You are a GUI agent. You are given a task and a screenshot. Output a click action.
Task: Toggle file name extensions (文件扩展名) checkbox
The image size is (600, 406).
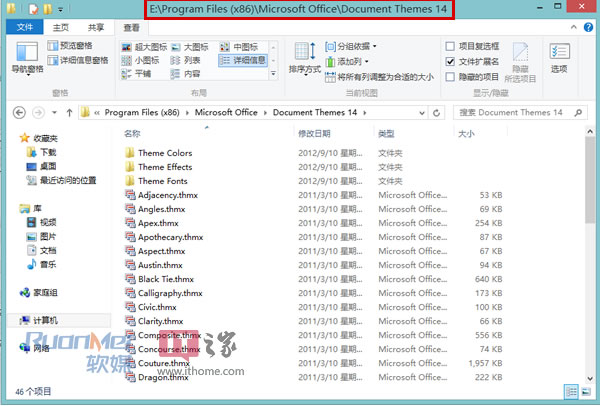click(450, 62)
